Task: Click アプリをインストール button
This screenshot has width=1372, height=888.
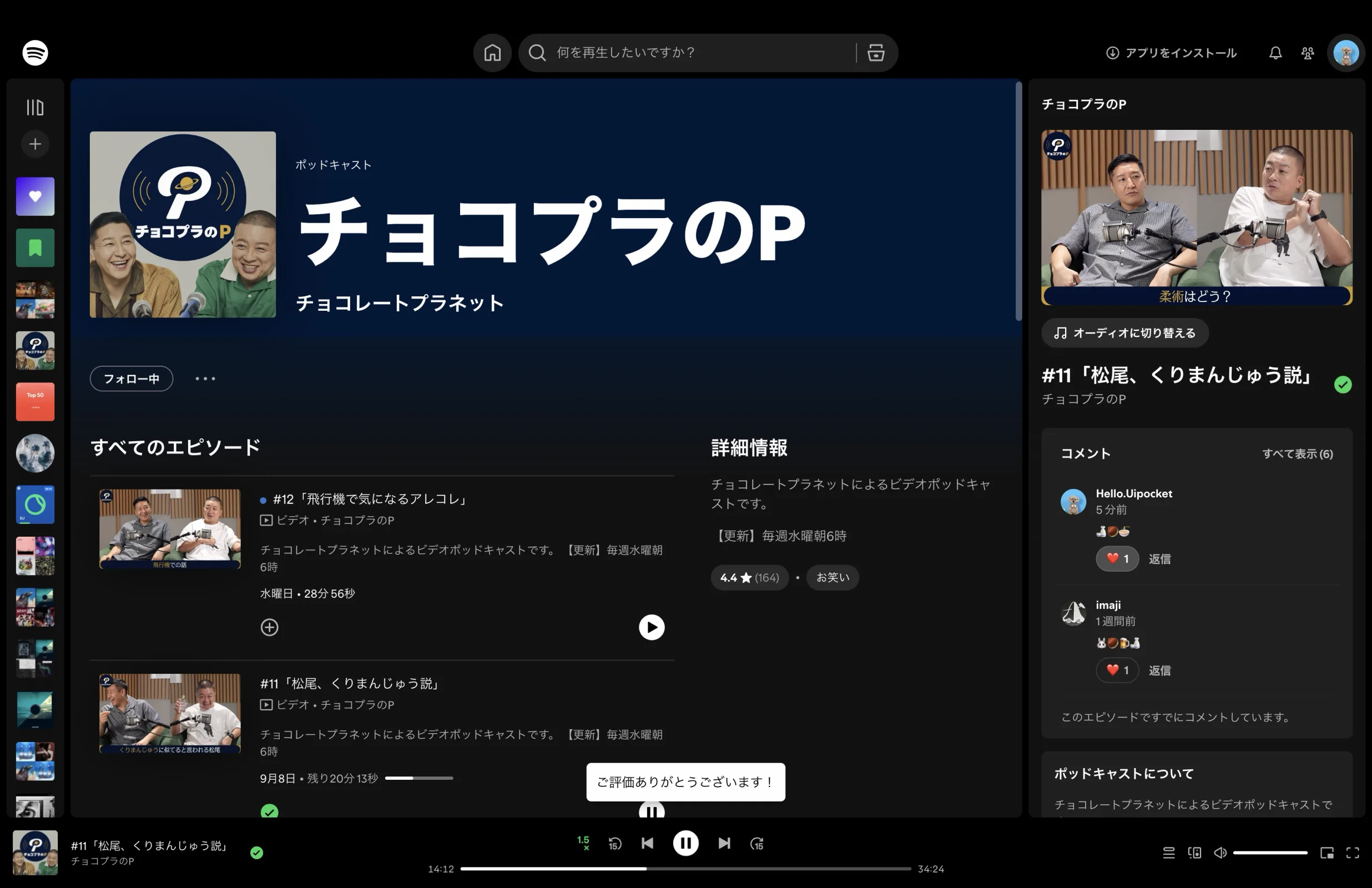Action: point(1171,53)
